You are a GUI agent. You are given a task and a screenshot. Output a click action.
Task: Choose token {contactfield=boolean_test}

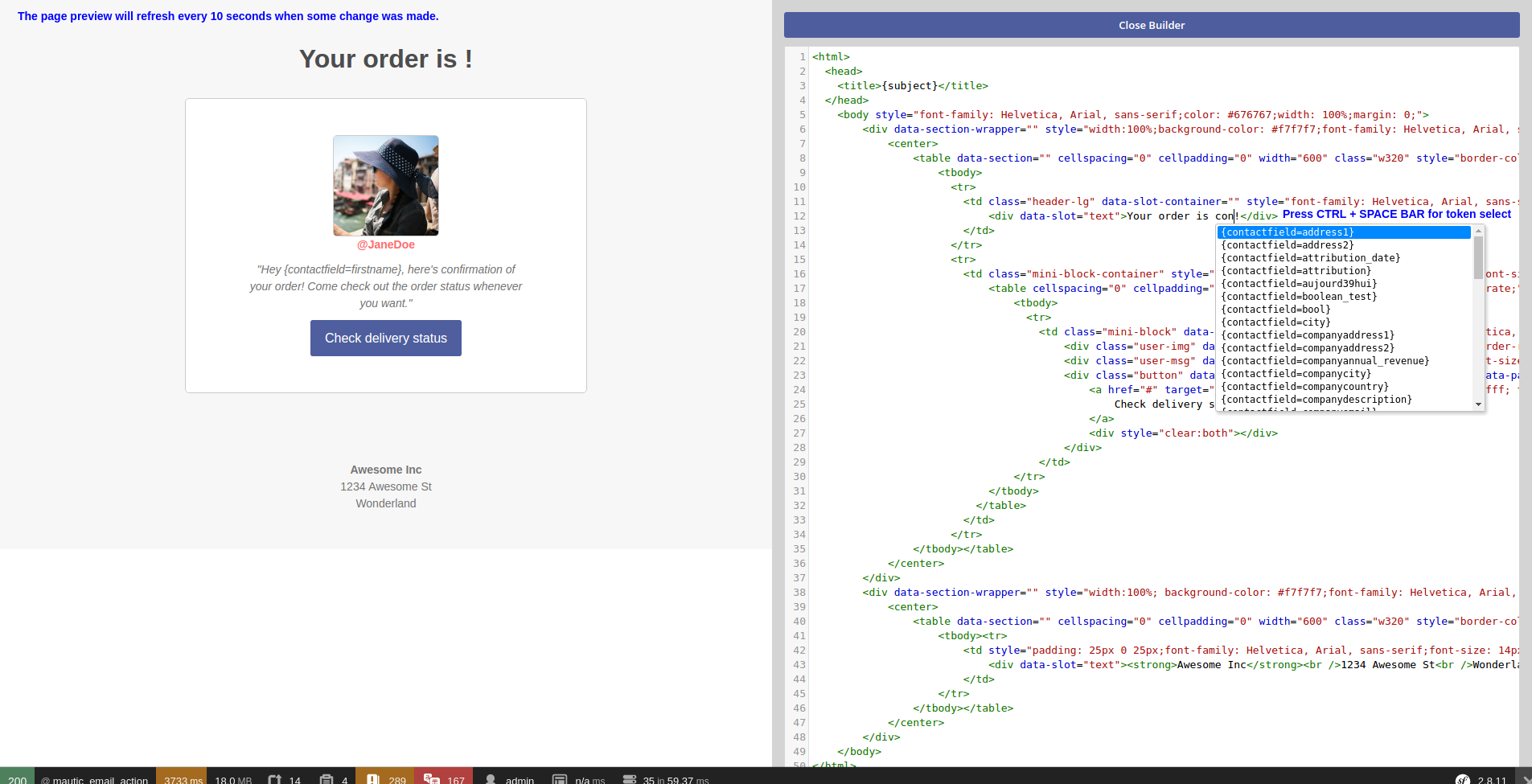tap(1344, 297)
